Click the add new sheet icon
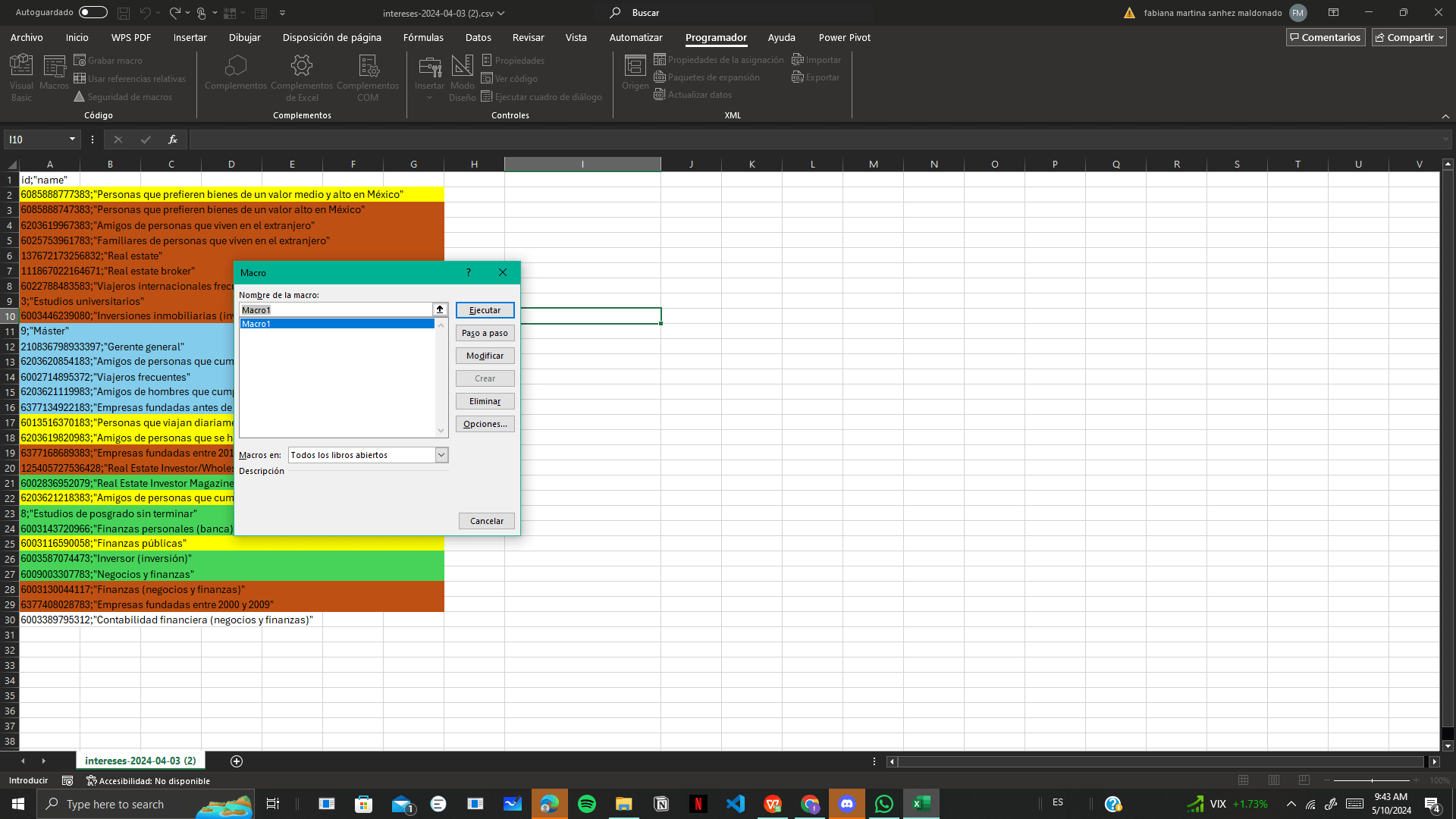This screenshot has width=1456, height=819. point(237,761)
